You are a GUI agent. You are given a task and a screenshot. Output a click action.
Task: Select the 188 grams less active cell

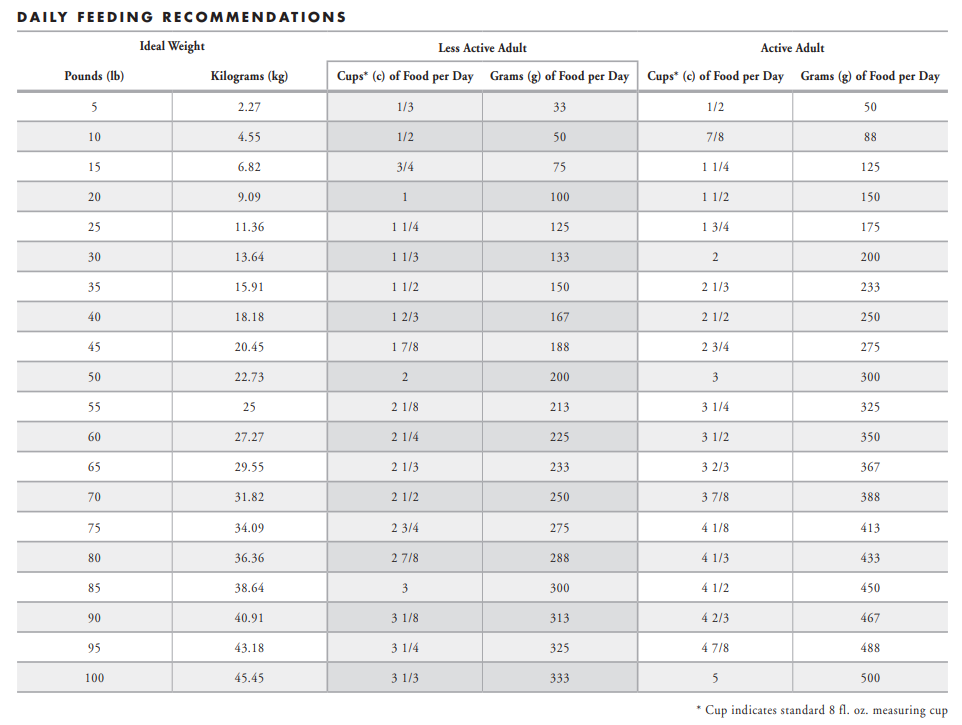[560, 347]
